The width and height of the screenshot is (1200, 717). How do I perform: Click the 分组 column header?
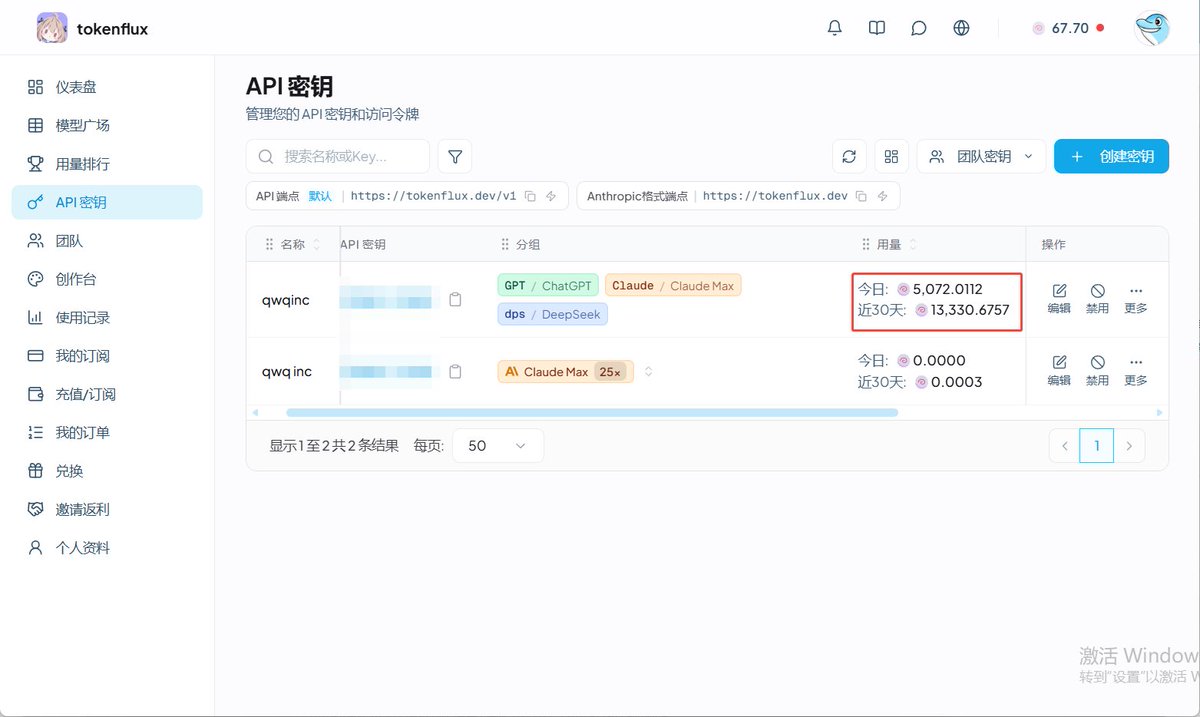pos(528,244)
